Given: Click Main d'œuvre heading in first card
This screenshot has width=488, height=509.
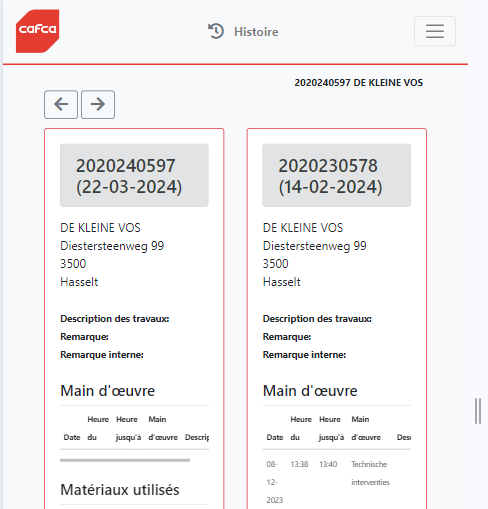Looking at the screenshot, I should coord(108,391).
